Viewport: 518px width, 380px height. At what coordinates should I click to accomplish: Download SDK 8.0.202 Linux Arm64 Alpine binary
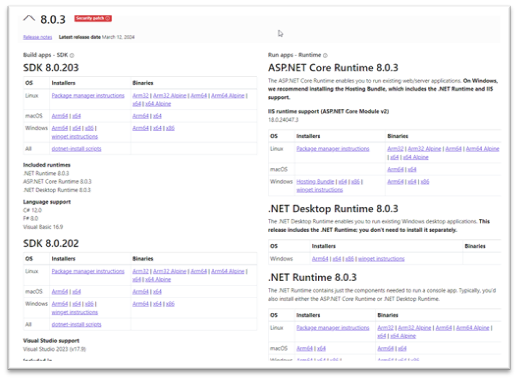click(228, 271)
